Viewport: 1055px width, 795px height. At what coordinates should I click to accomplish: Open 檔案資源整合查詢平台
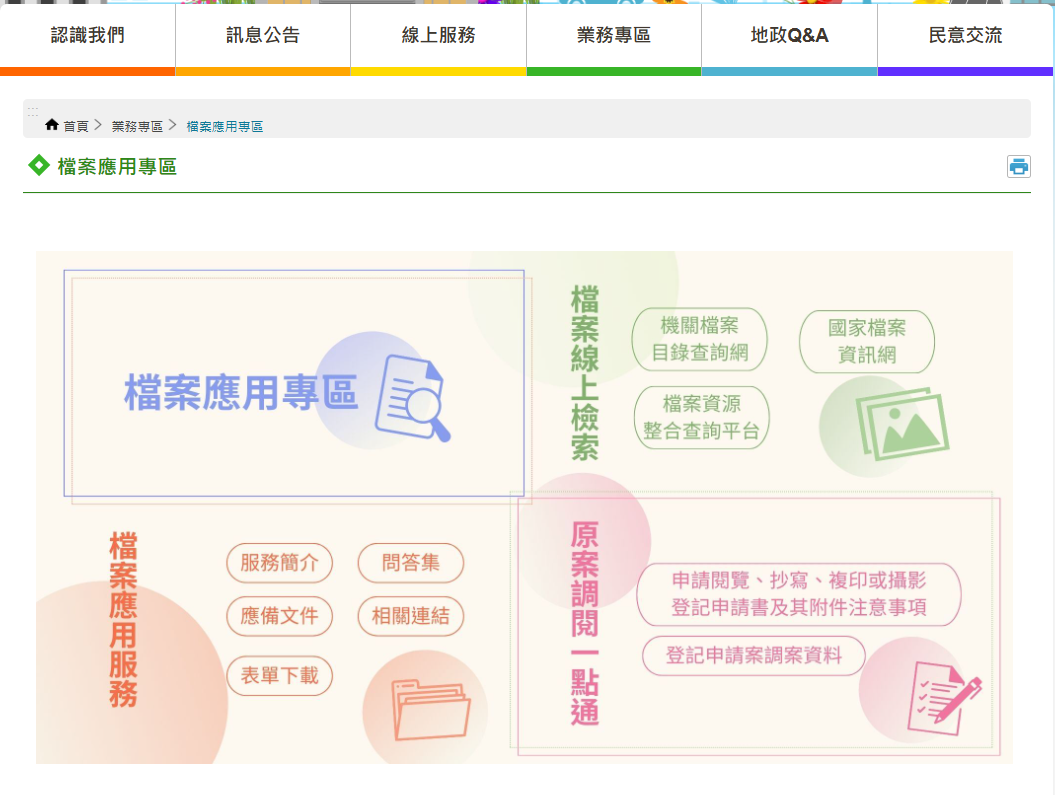(x=702, y=417)
